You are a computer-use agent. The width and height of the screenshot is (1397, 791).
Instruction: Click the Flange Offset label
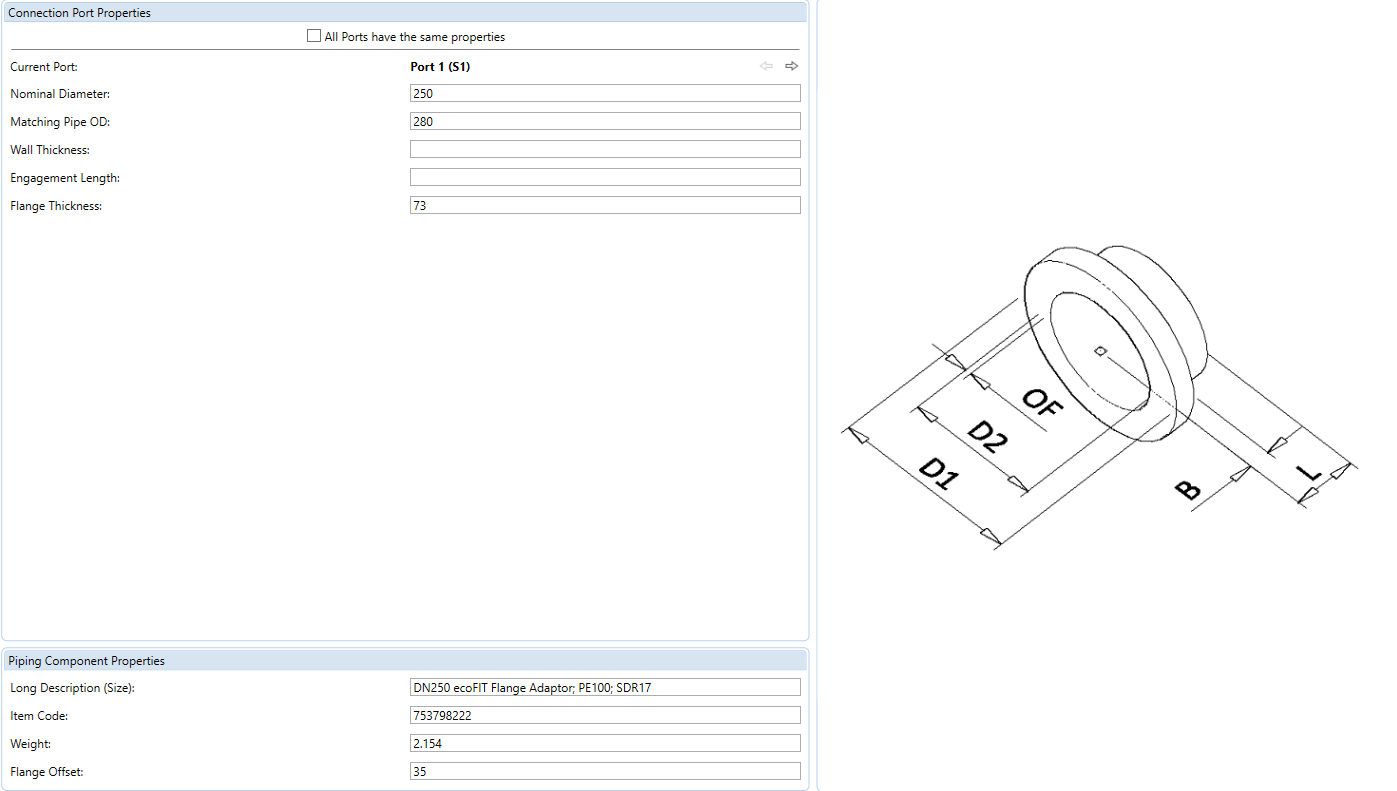48,772
